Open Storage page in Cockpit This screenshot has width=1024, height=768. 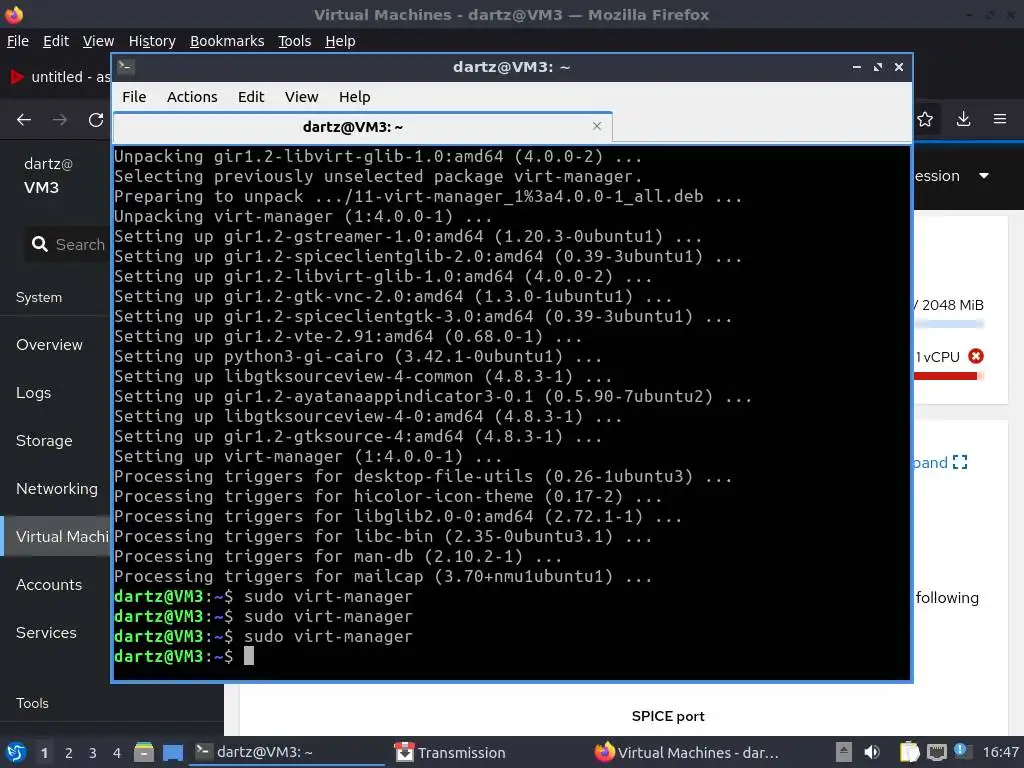44,441
